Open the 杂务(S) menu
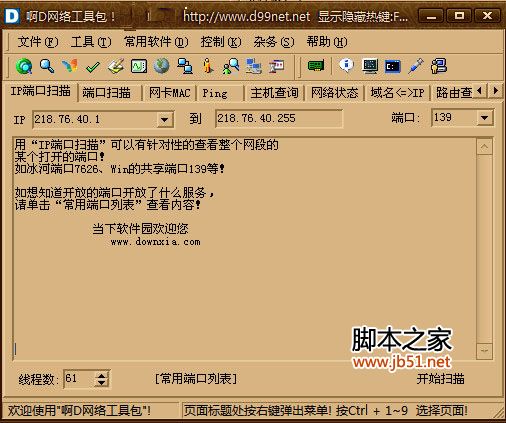Screen dimensions: 506x423 [x=274, y=42]
